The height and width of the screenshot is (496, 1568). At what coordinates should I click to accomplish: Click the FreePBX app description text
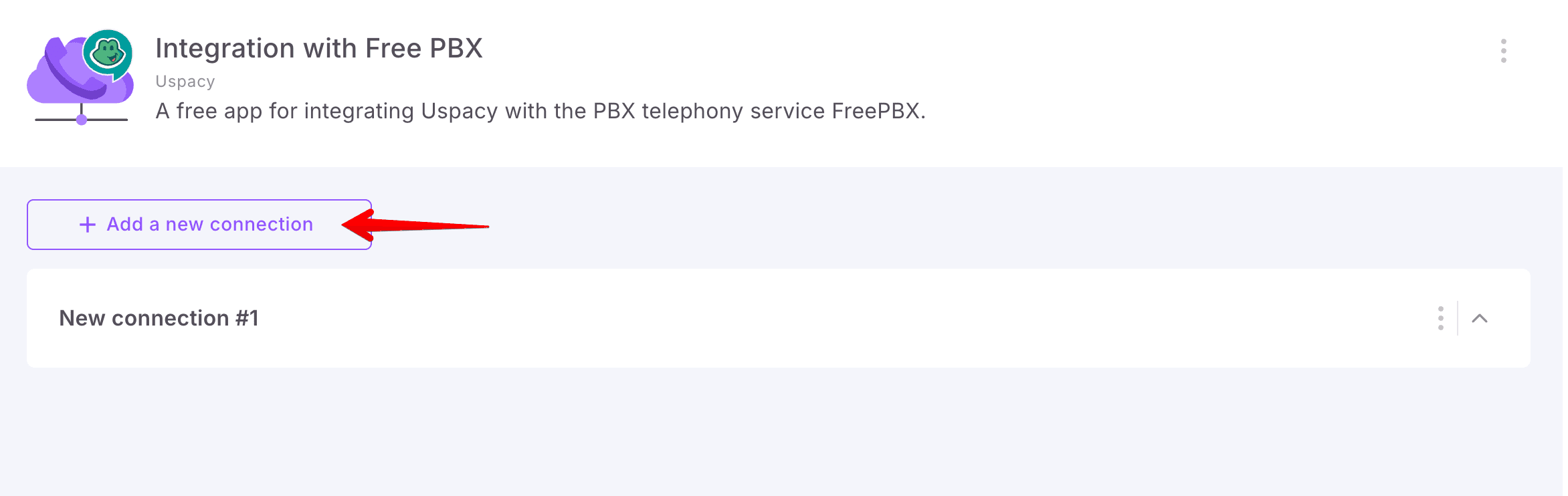[x=541, y=111]
